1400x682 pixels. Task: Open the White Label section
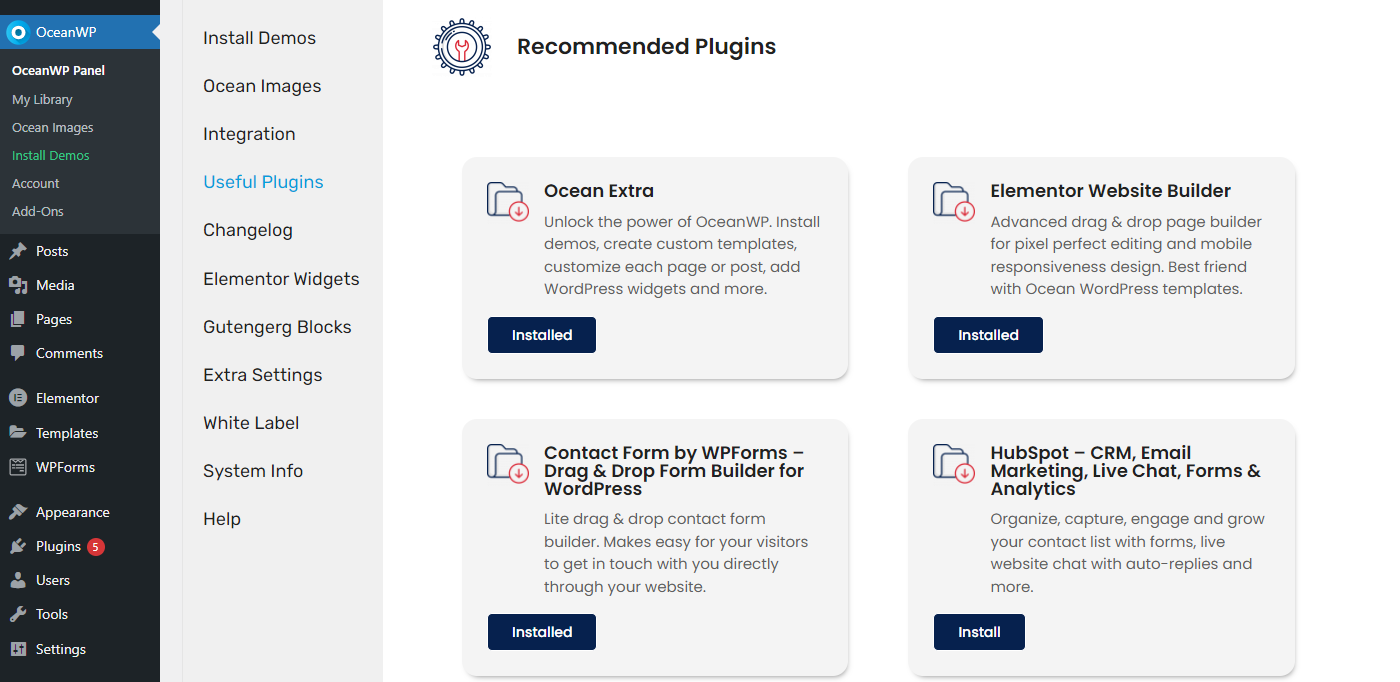tap(251, 423)
